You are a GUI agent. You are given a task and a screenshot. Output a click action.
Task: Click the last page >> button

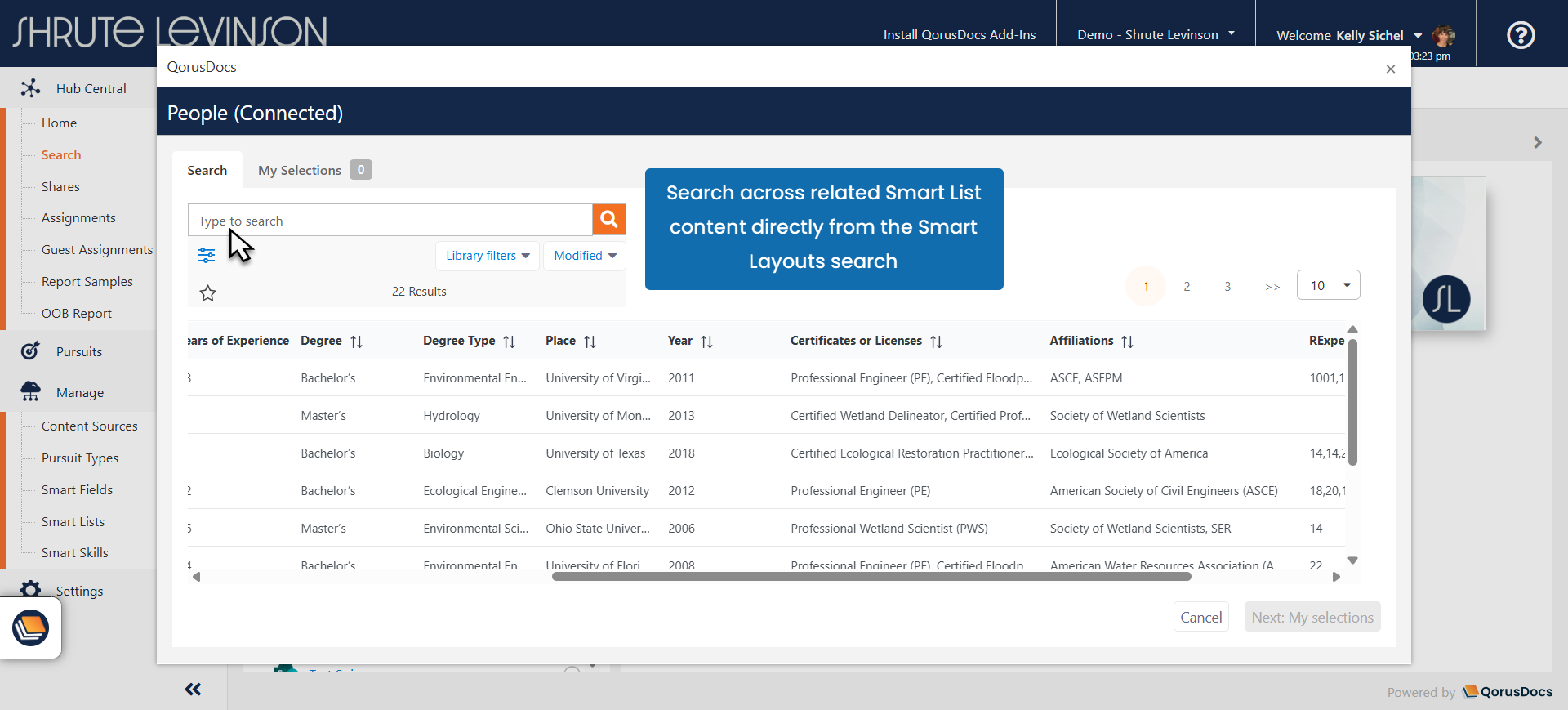1272,287
